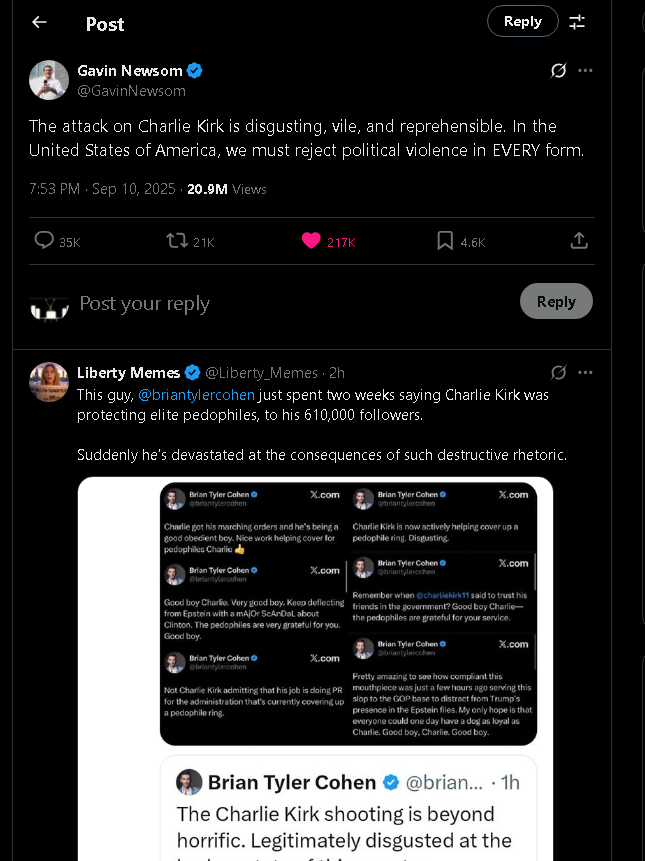Share the post via share icon
645x861 pixels.
(579, 241)
